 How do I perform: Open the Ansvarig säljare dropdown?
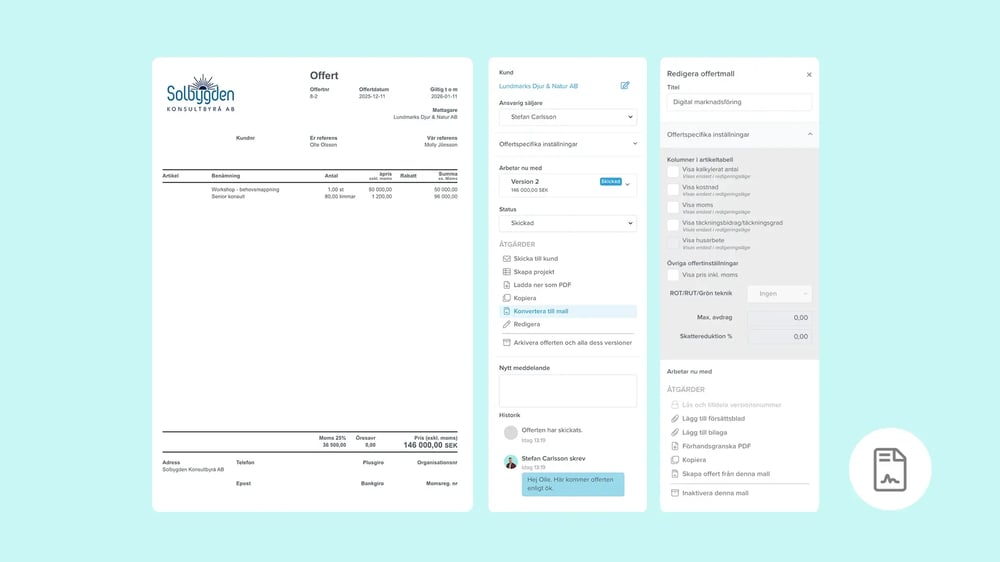[x=567, y=117]
